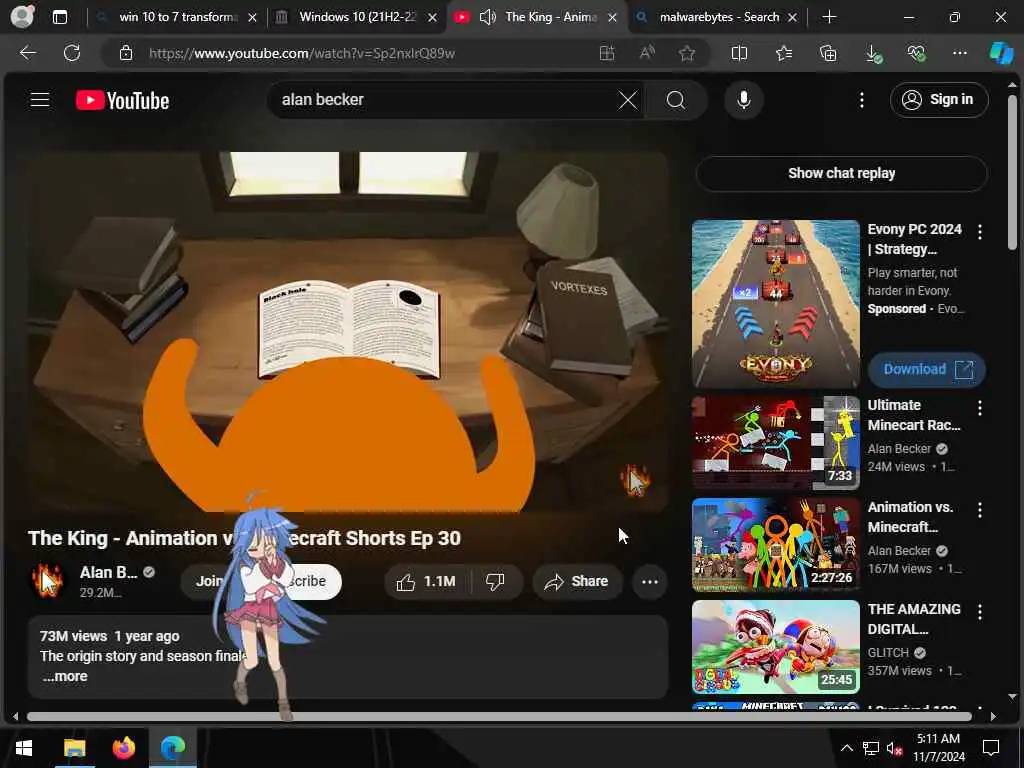
Task: Open the Favorites list icon
Action: click(x=784, y=53)
